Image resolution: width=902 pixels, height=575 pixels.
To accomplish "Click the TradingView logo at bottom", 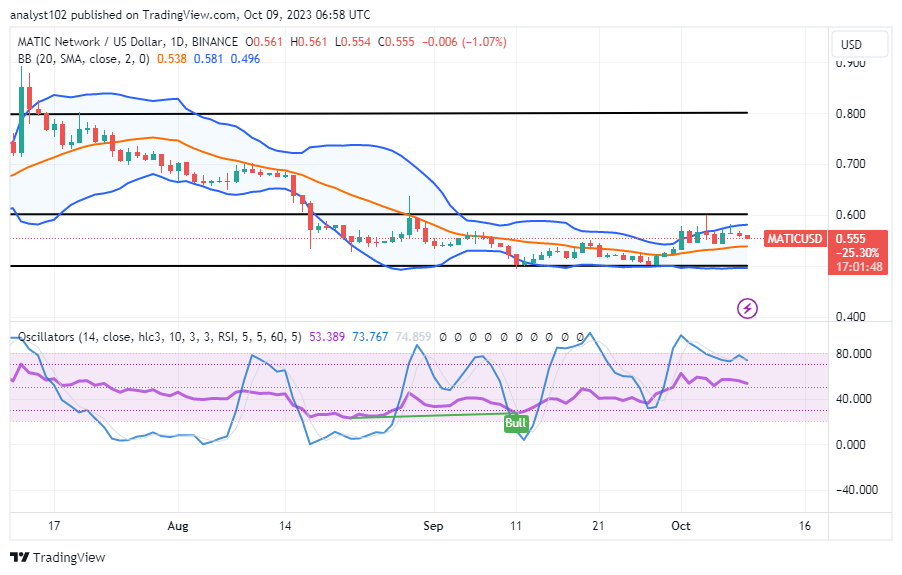I will coord(58,557).
